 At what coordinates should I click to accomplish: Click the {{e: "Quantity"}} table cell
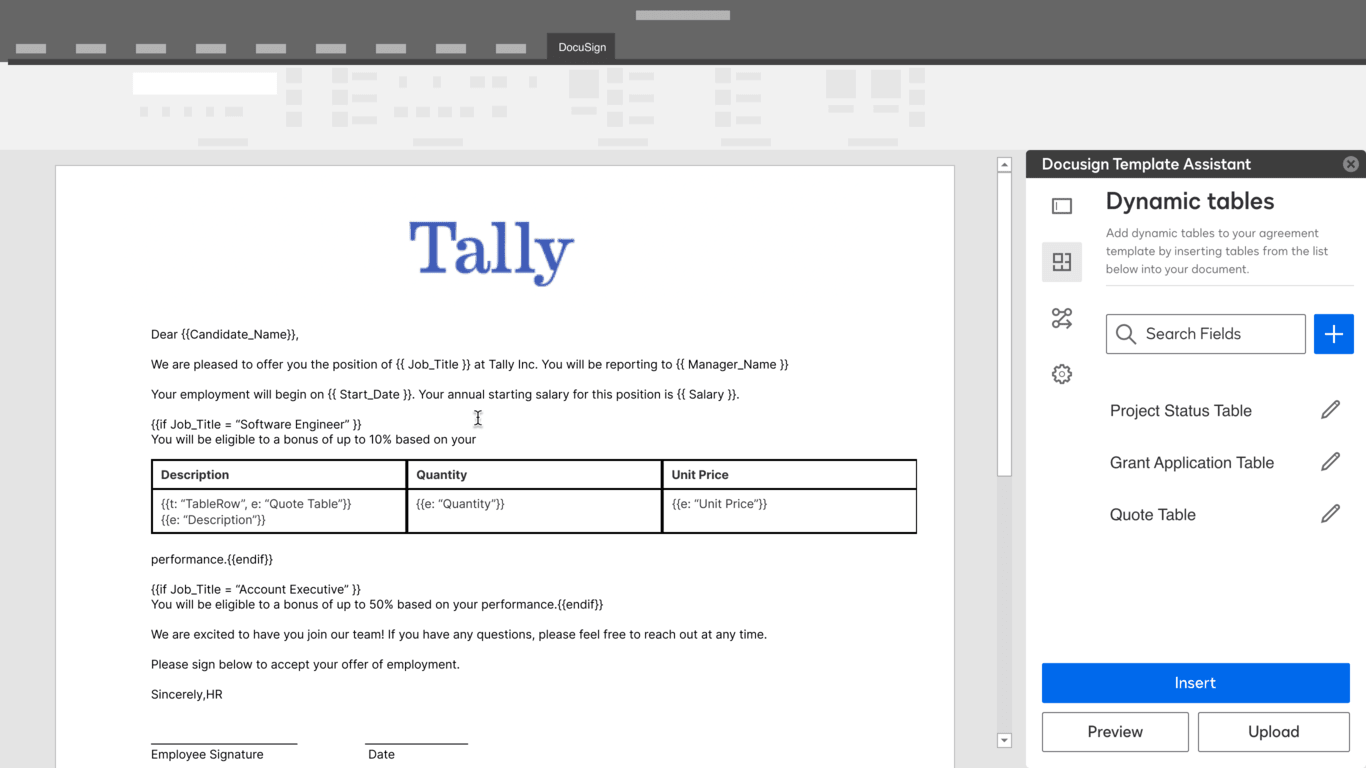click(534, 511)
